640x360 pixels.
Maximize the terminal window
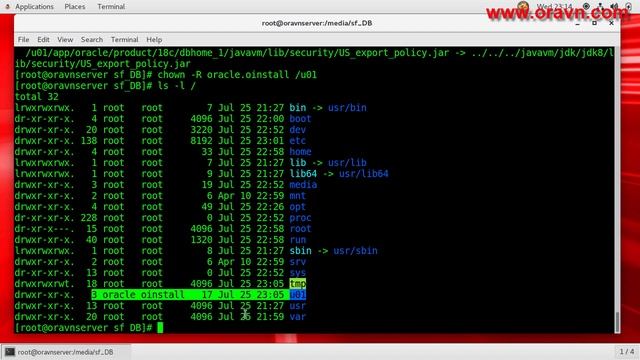click(594, 23)
